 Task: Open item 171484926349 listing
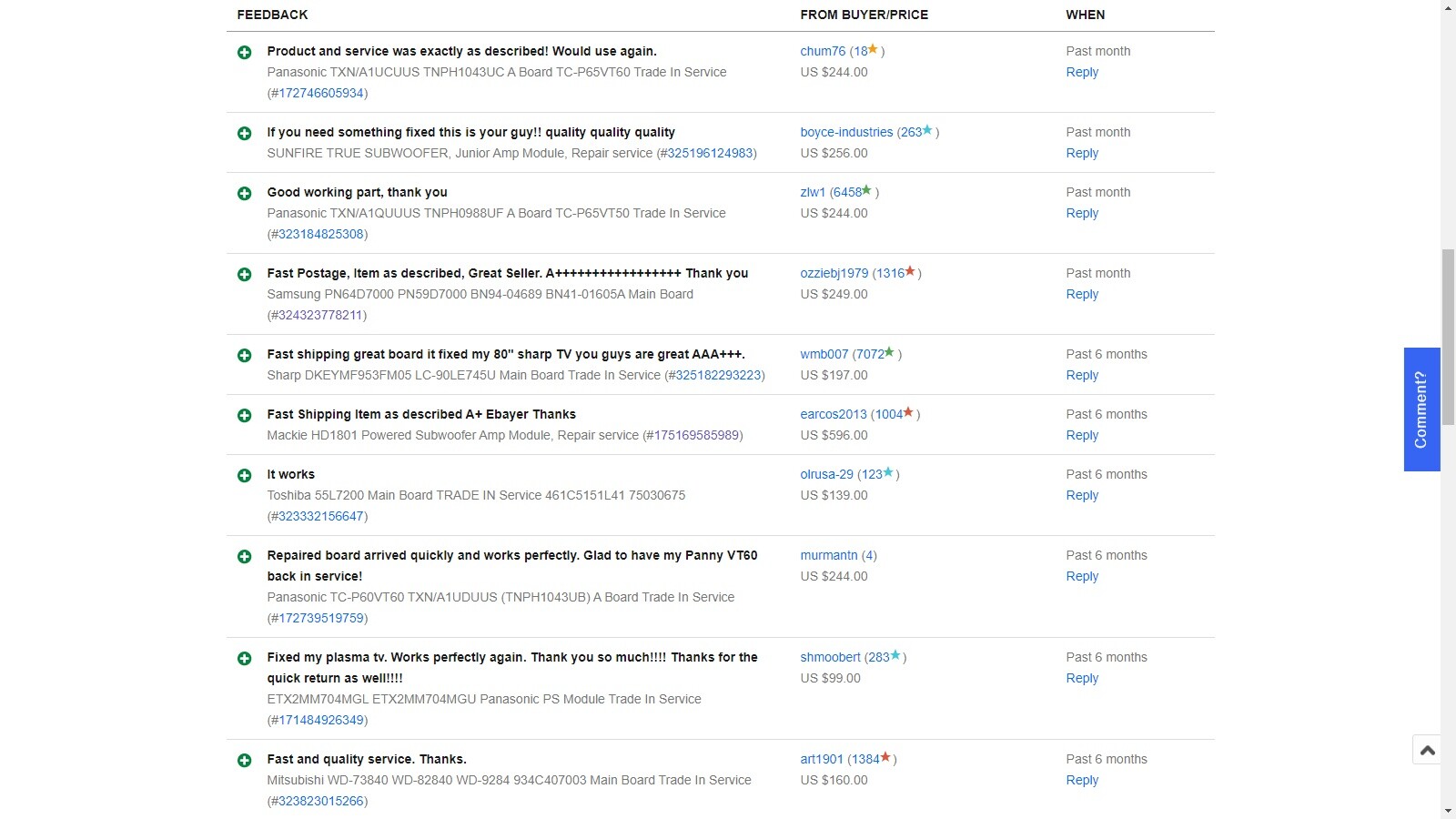(x=320, y=721)
